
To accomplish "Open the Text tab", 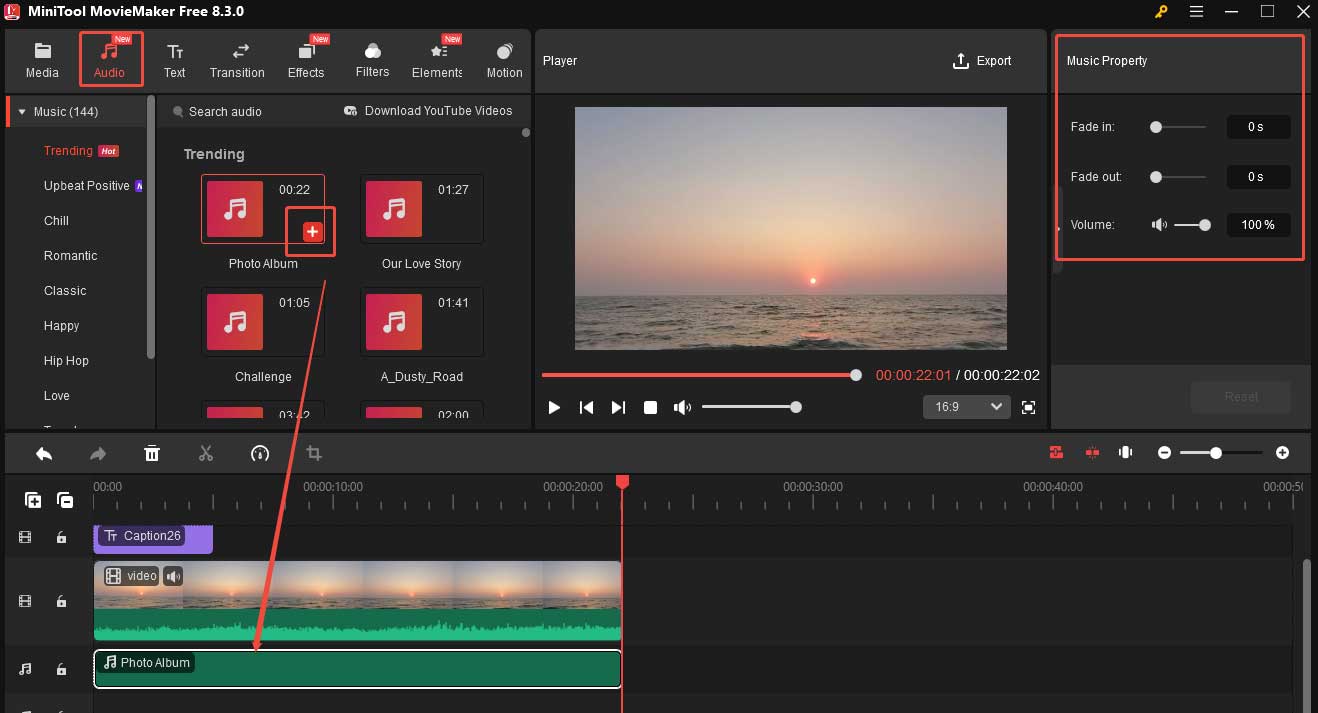I will [175, 60].
